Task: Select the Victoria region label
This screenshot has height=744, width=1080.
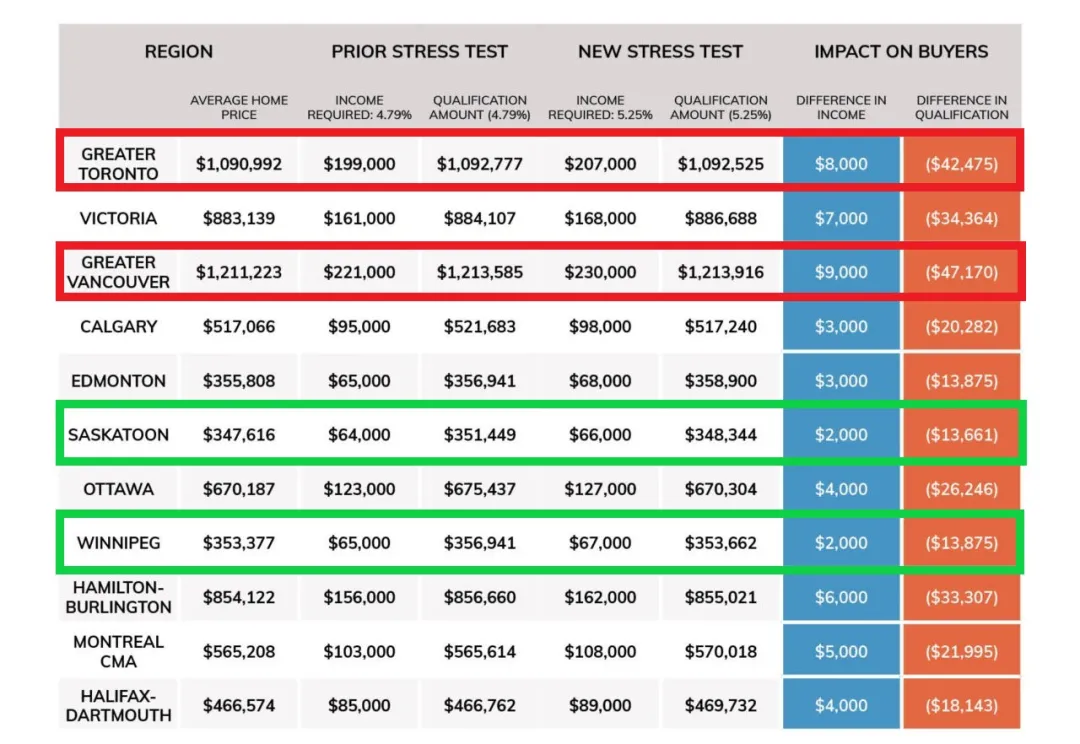Action: point(118,218)
